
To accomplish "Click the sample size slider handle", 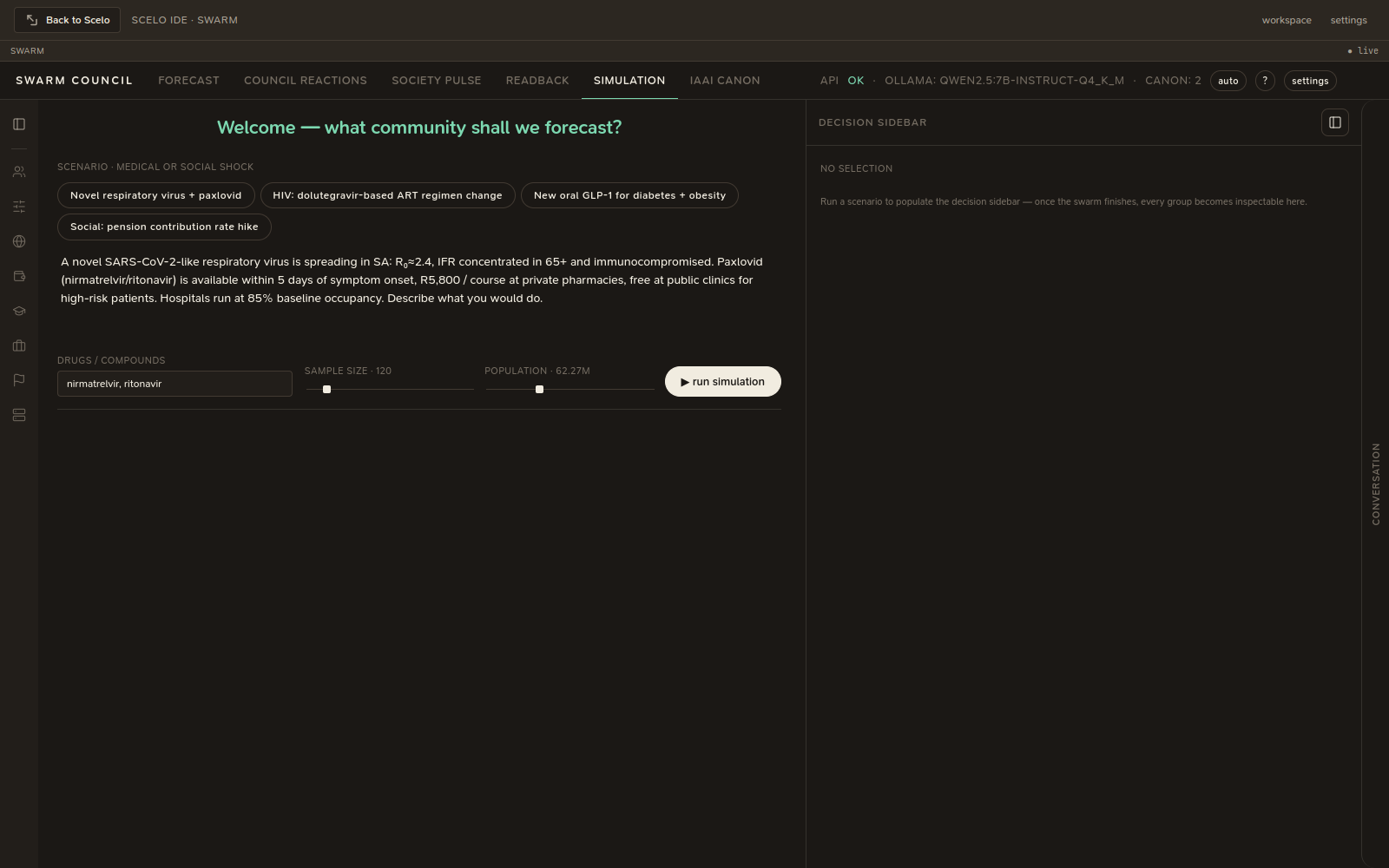I will point(326,390).
